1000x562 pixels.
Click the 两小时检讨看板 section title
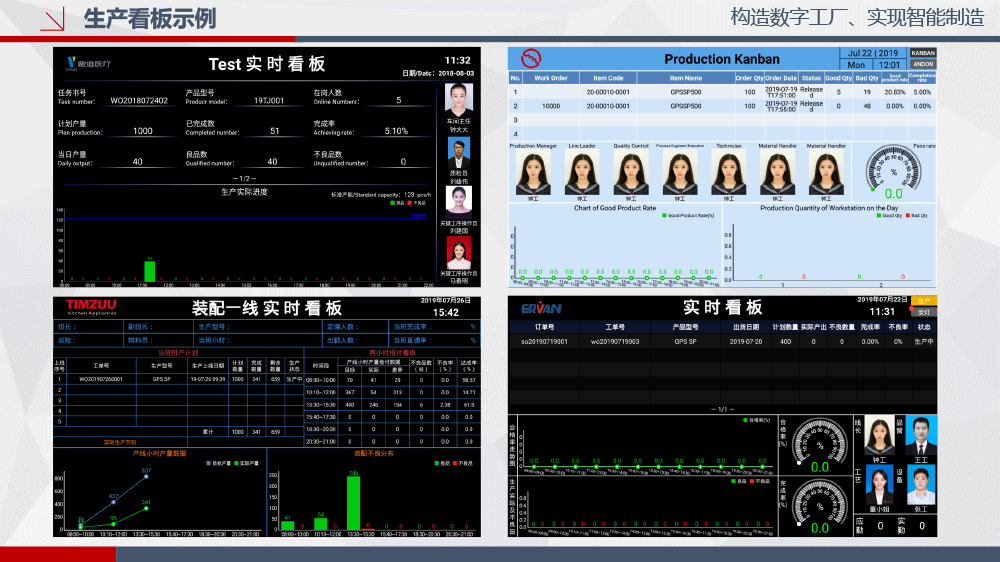point(392,353)
